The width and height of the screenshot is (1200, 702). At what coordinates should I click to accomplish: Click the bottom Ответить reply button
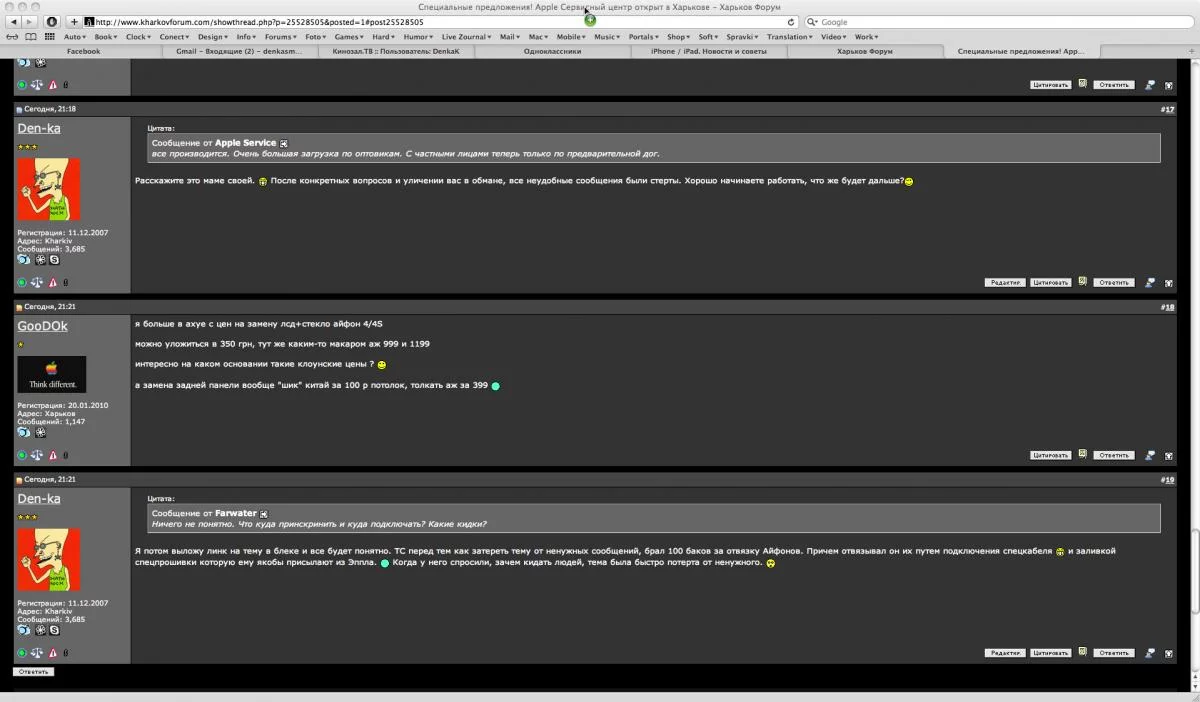[x=33, y=672]
